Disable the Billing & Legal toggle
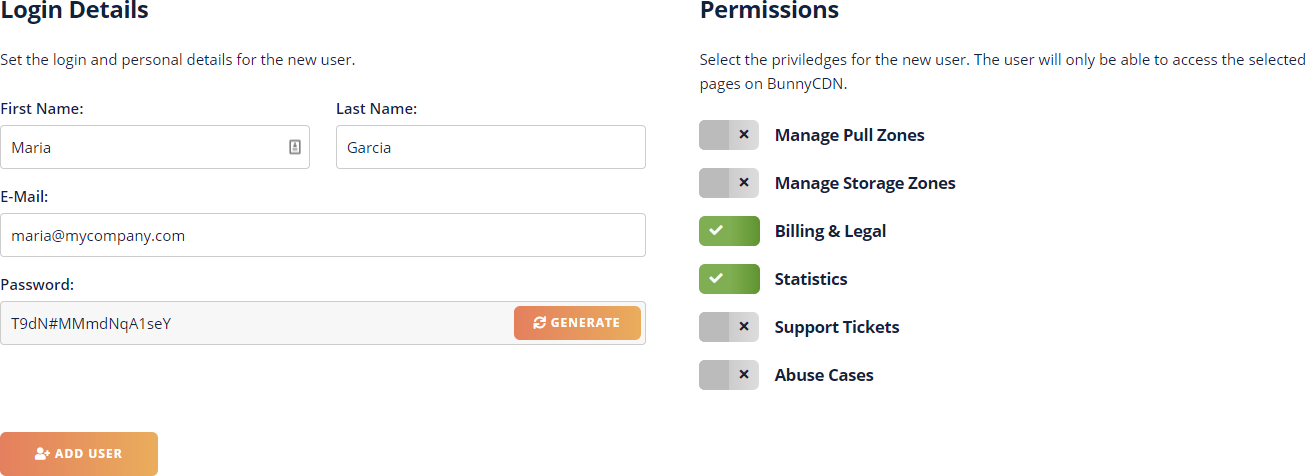Image resolution: width=1305 pixels, height=476 pixels. (x=729, y=231)
